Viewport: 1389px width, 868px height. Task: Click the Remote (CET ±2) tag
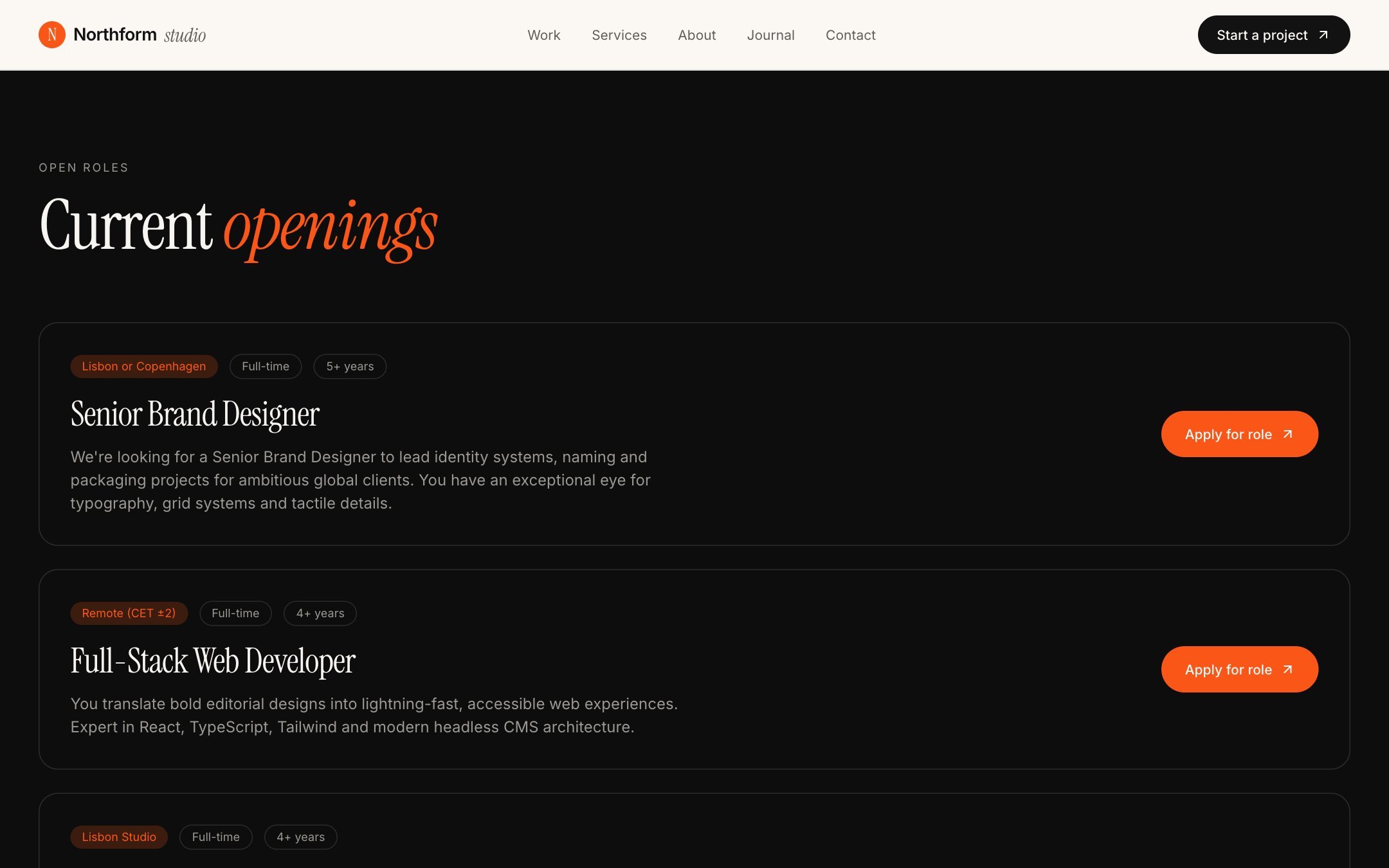pos(129,613)
